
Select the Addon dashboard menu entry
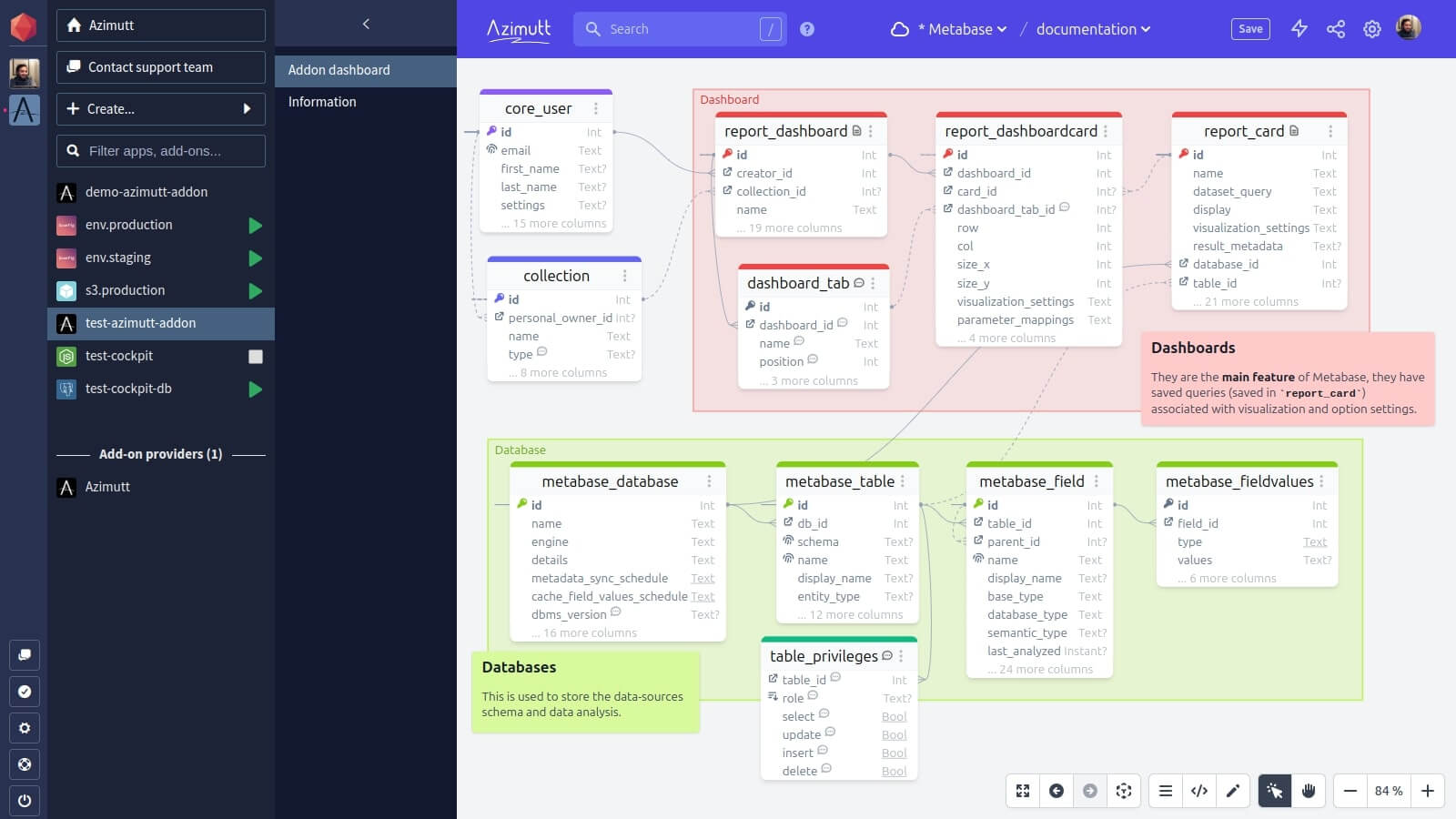339,69
